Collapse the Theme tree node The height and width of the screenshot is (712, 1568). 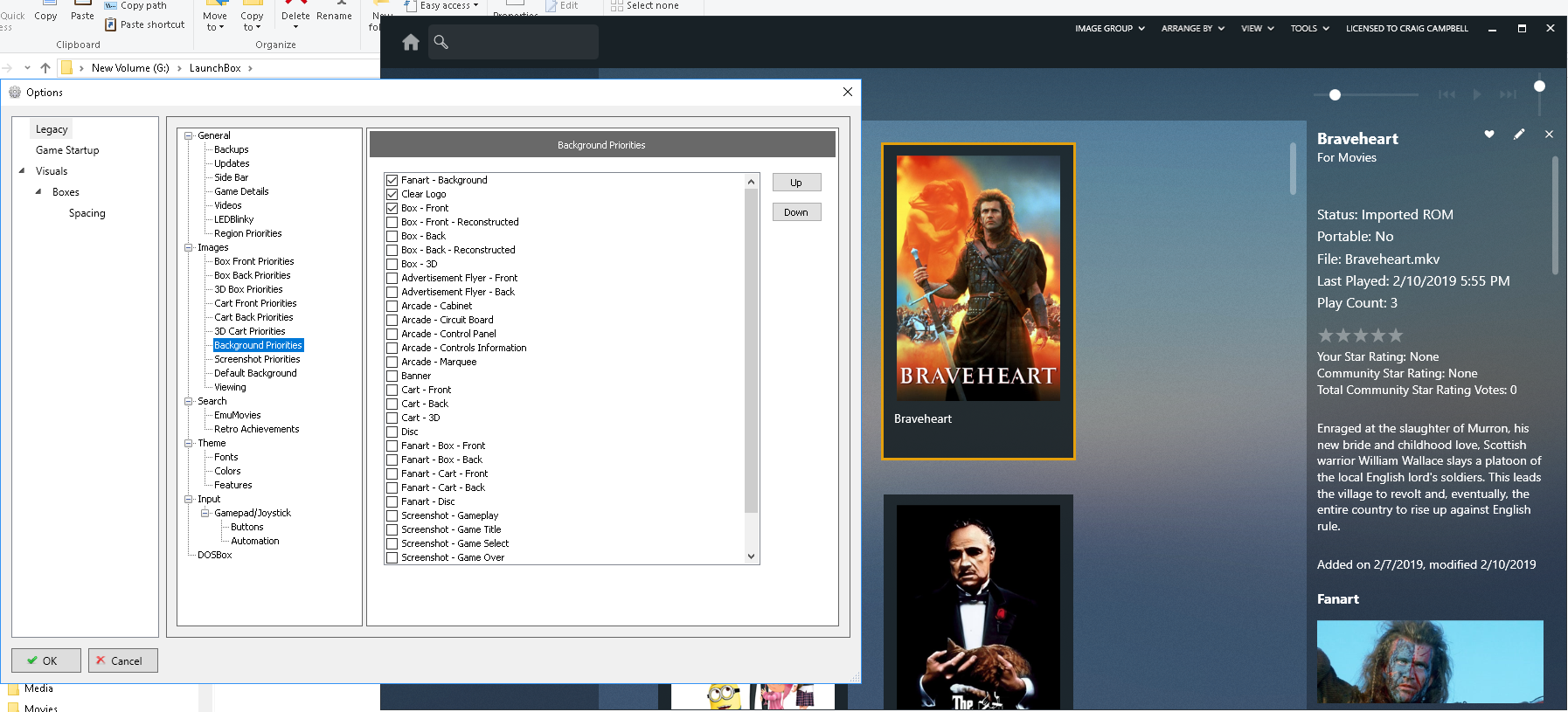pos(189,443)
